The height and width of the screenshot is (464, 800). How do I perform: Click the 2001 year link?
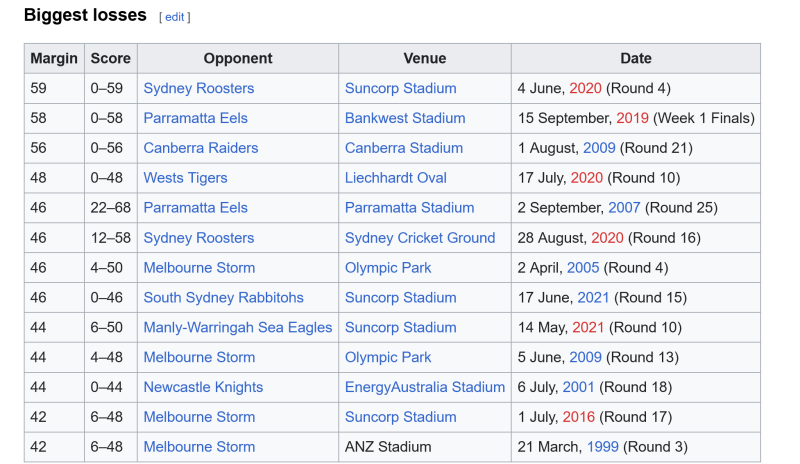coord(578,387)
